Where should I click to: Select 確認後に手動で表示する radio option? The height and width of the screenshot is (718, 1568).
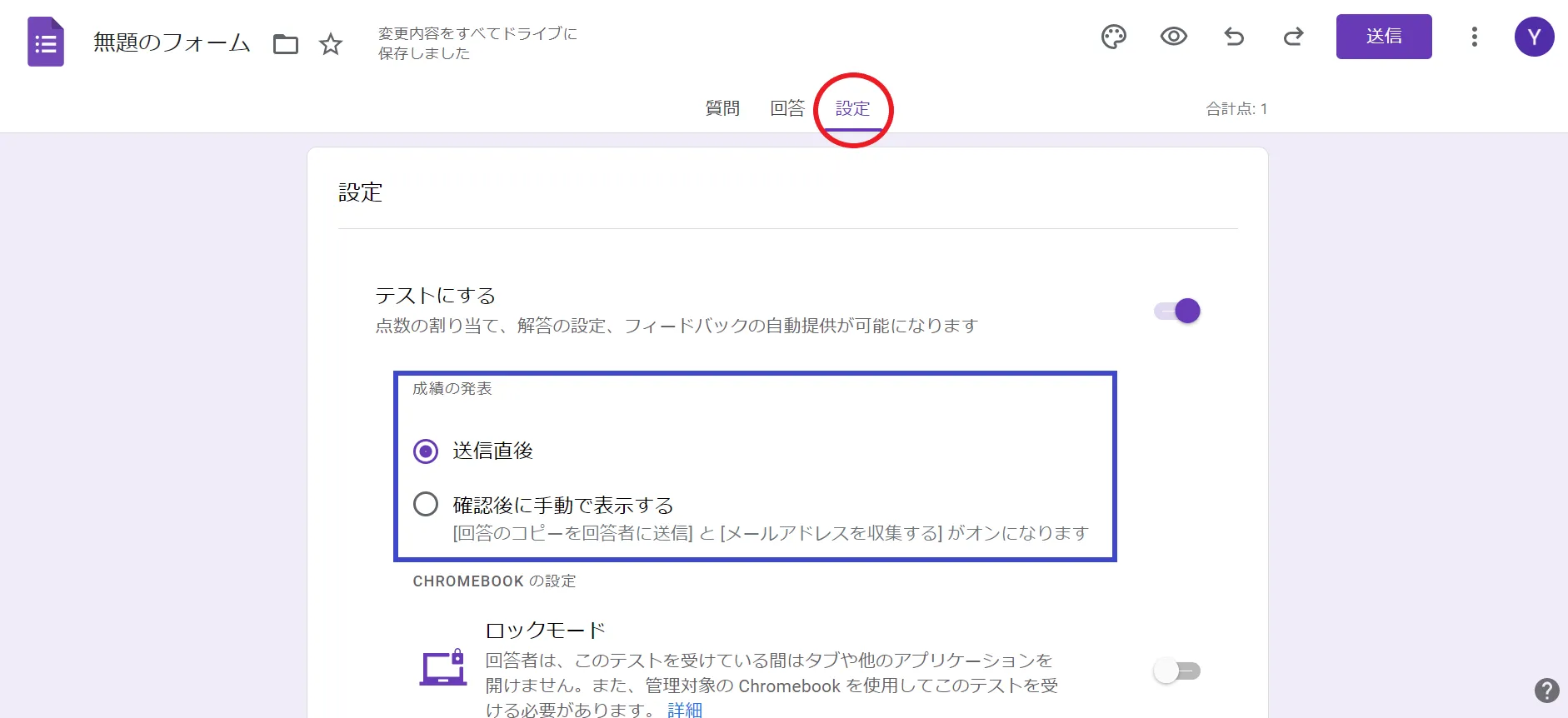pos(426,504)
